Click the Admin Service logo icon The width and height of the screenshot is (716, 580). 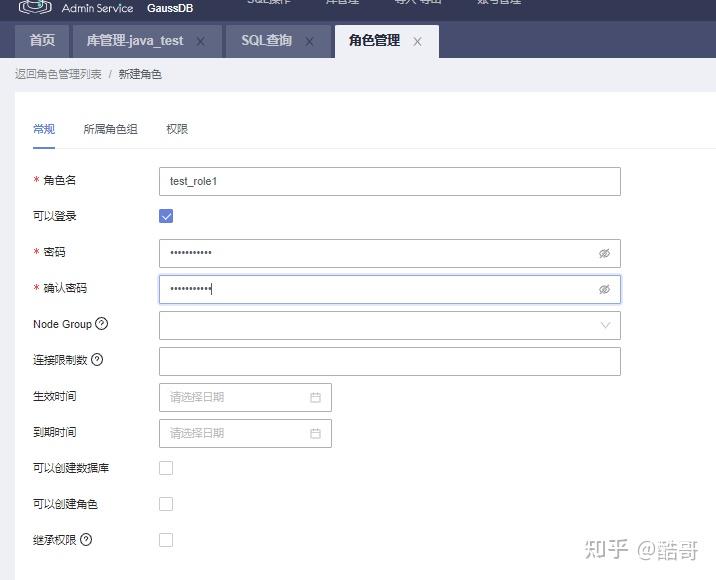(35, 7)
